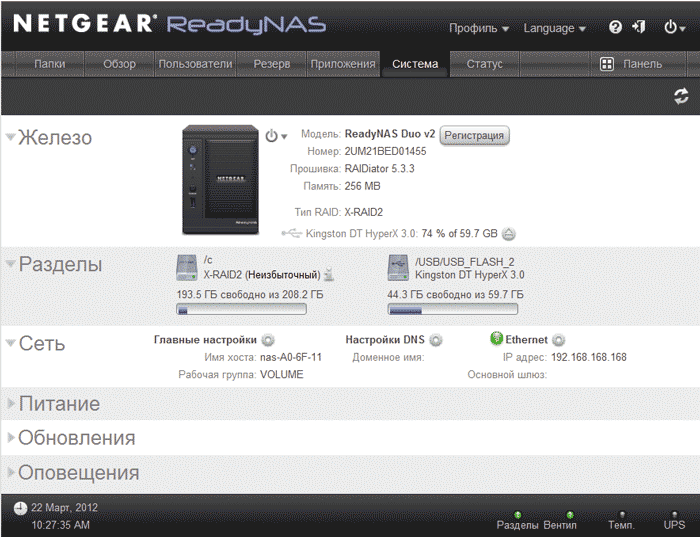The height and width of the screenshot is (537, 700).
Task: Open the device power dropdown near NAS image
Action: [276, 136]
